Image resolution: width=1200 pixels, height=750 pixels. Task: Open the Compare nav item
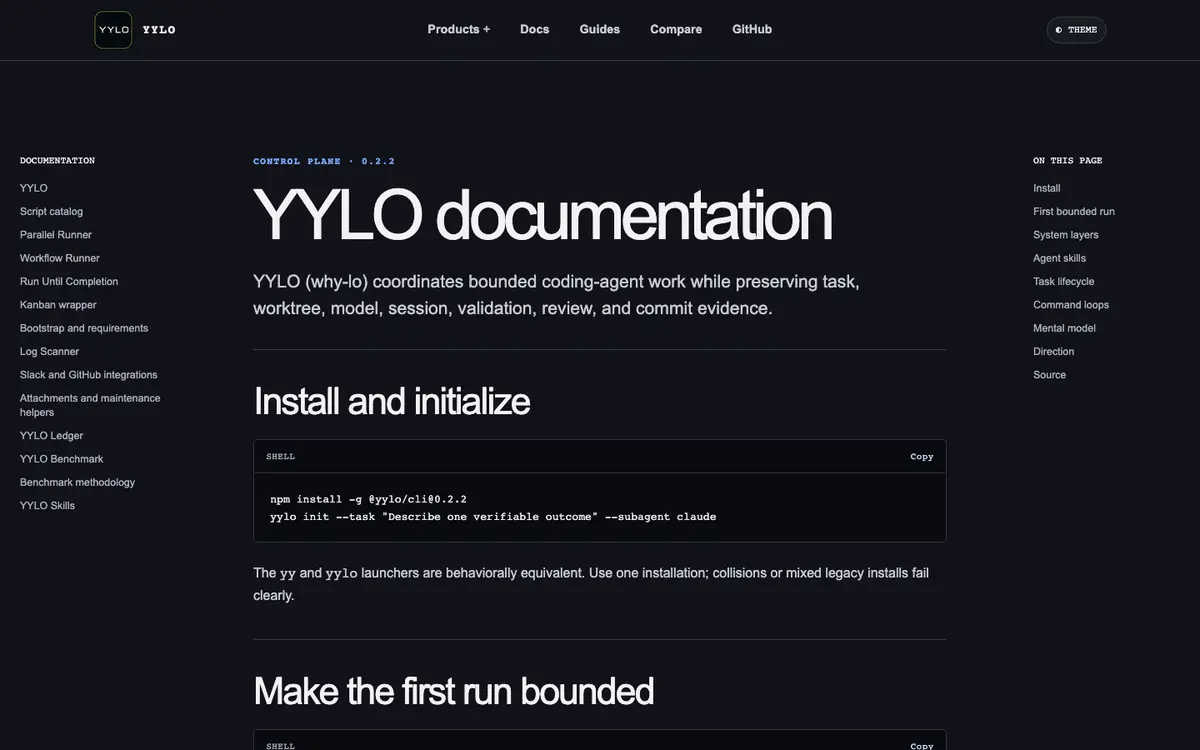[x=676, y=29]
